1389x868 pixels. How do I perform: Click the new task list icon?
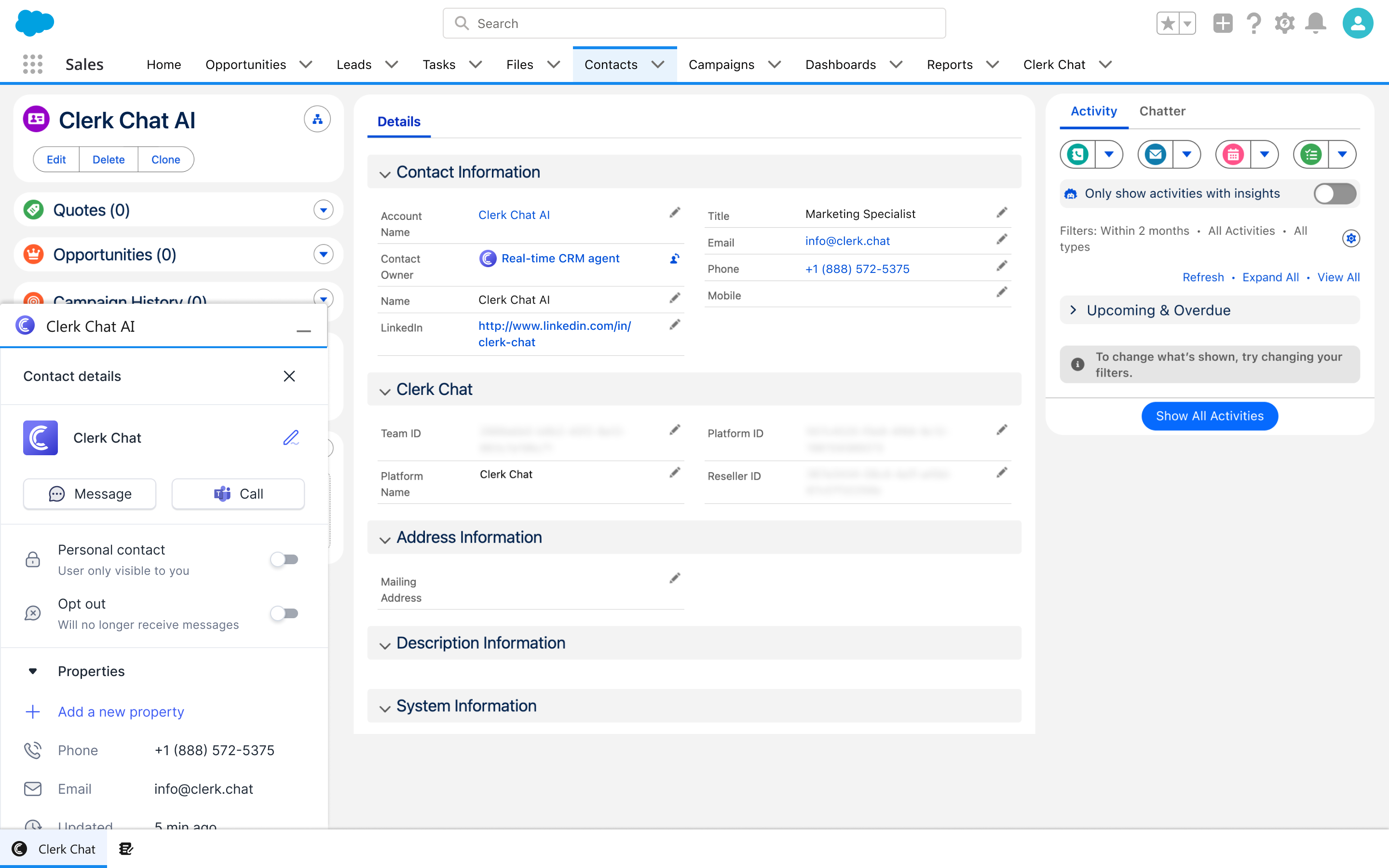coord(1311,154)
